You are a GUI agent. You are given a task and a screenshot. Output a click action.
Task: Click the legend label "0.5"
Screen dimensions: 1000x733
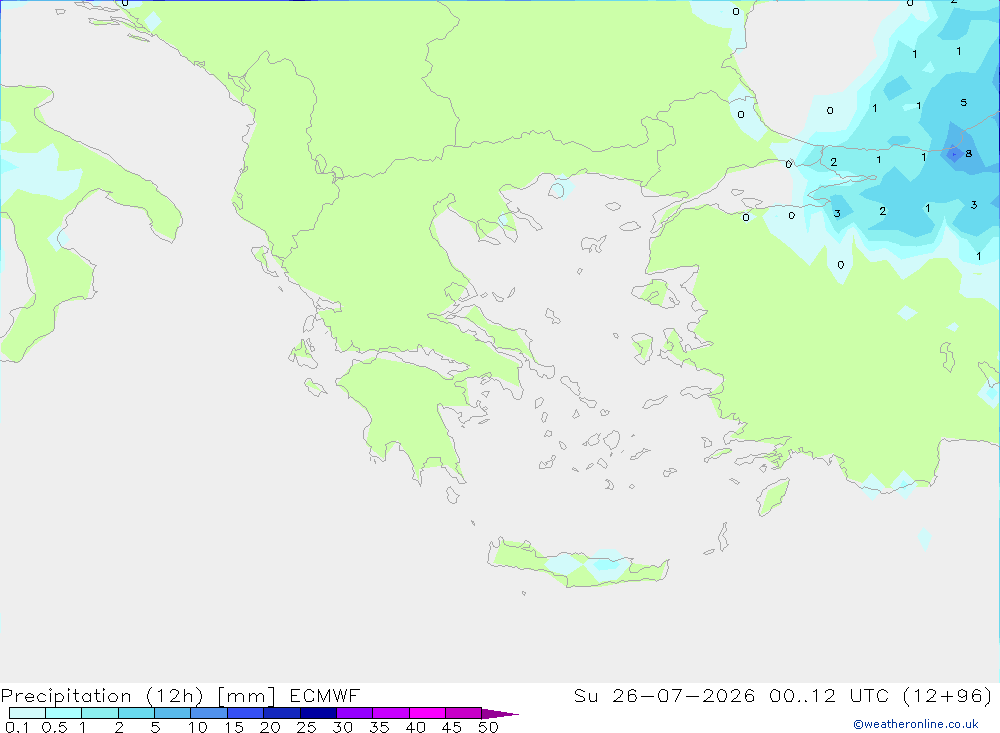(x=54, y=727)
